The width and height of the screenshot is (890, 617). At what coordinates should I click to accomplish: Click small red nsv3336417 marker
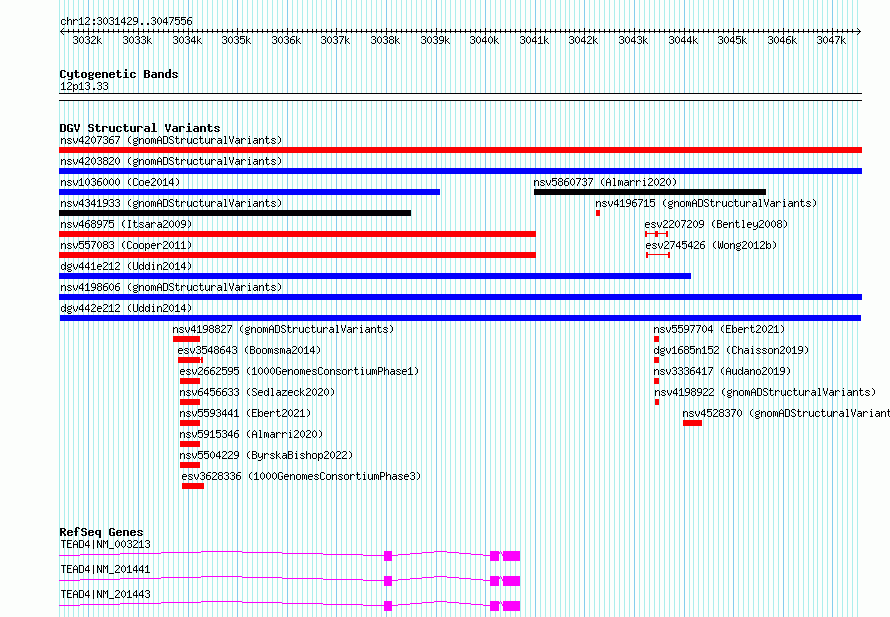(656, 381)
